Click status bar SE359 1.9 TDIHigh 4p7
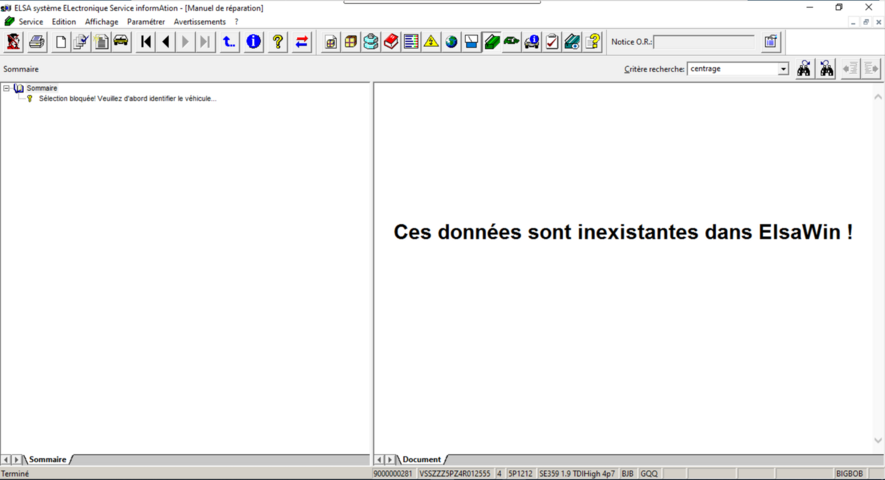The width and height of the screenshot is (885, 480). 577,474
